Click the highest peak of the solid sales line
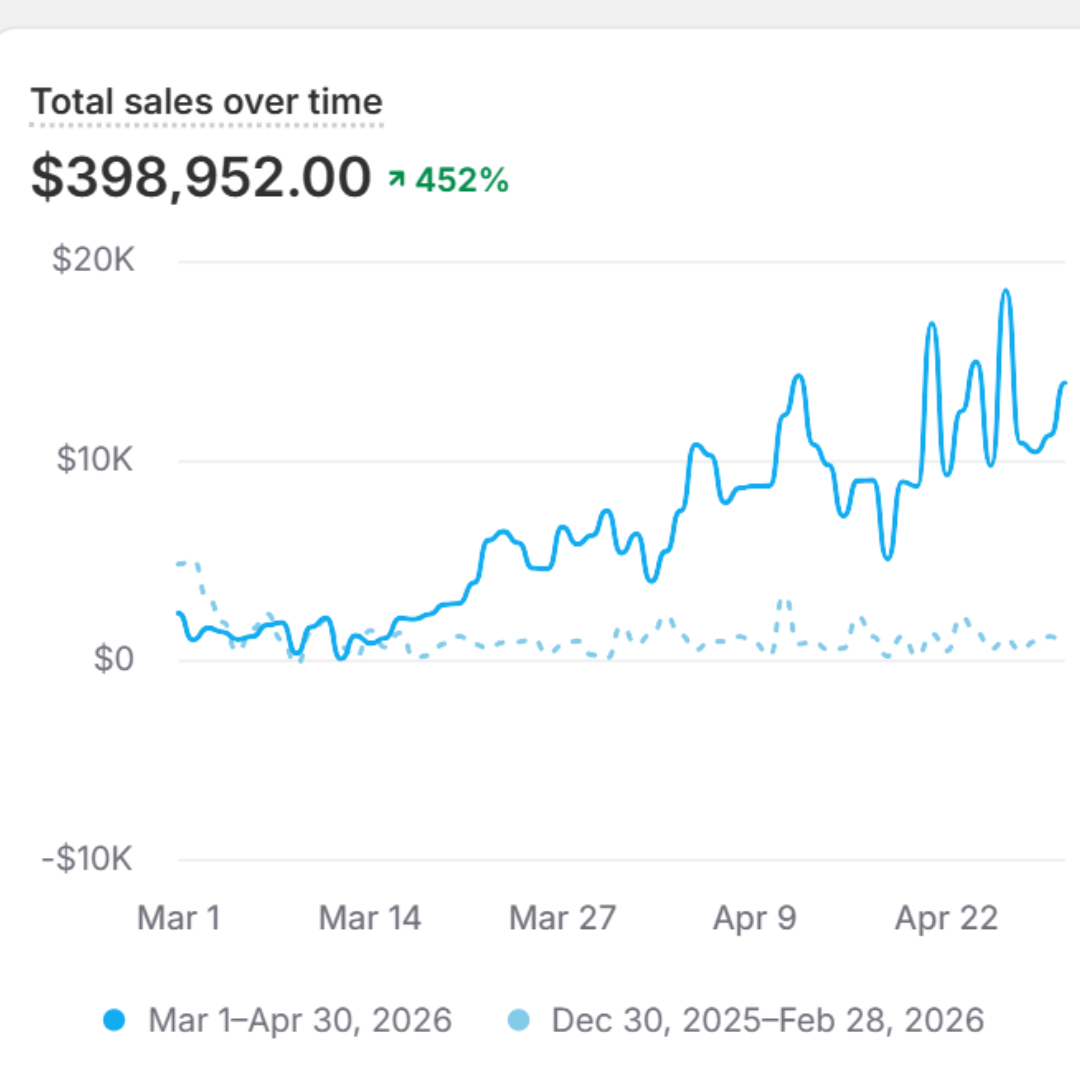This screenshot has width=1080, height=1080. [1006, 291]
